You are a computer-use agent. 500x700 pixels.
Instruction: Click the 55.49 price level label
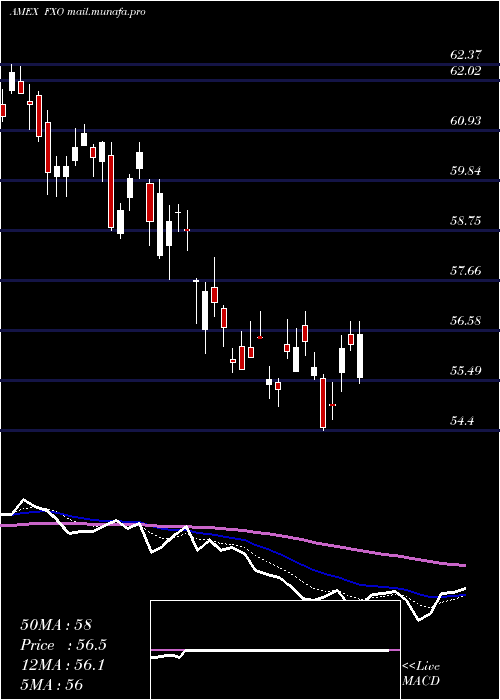click(x=466, y=370)
